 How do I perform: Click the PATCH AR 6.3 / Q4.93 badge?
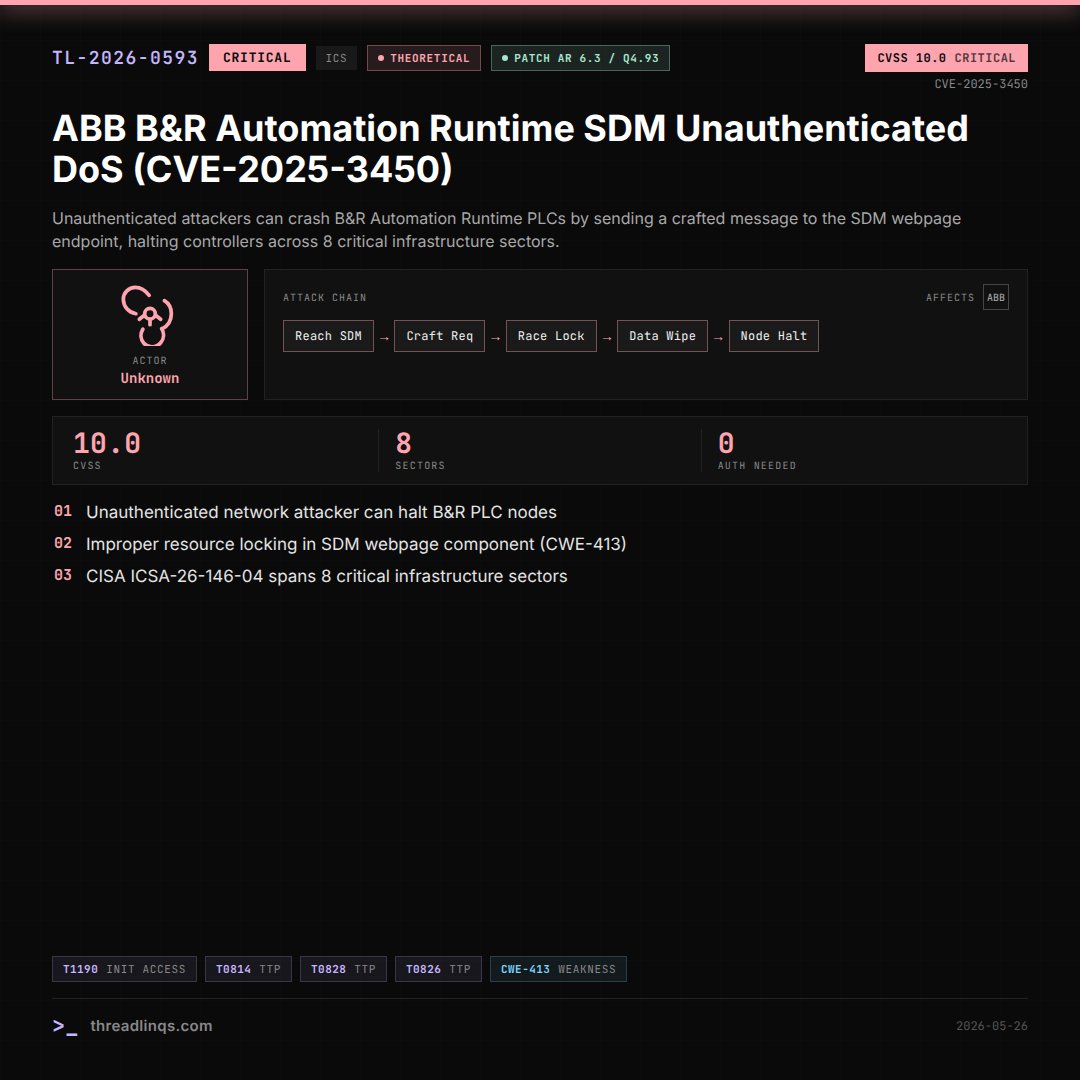[x=580, y=59]
